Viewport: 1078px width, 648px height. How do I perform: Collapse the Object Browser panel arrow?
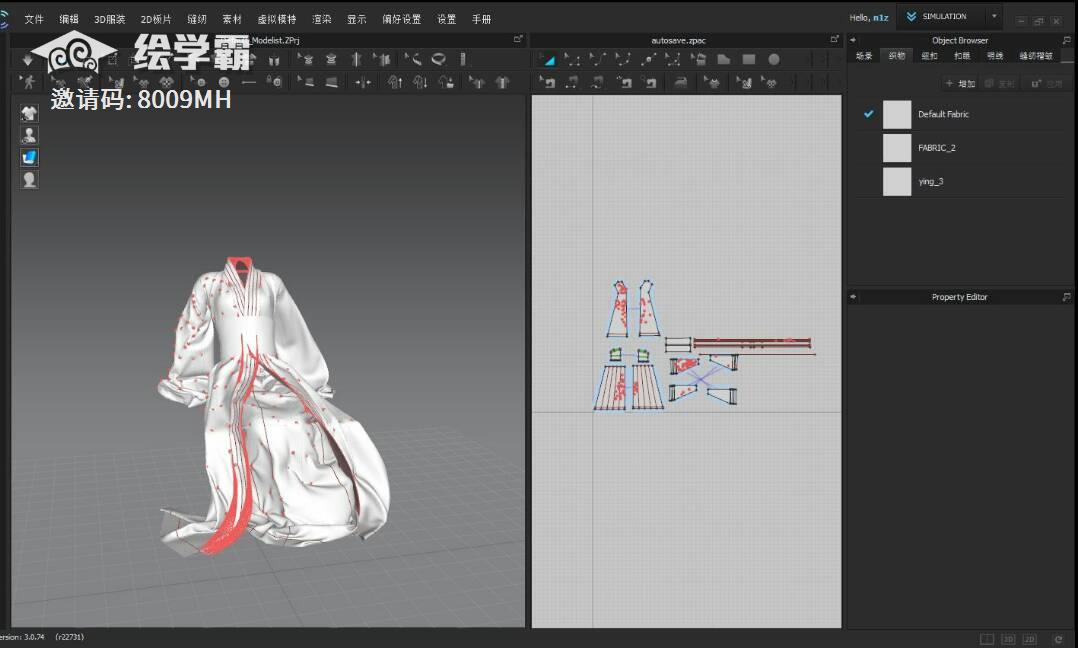point(853,41)
